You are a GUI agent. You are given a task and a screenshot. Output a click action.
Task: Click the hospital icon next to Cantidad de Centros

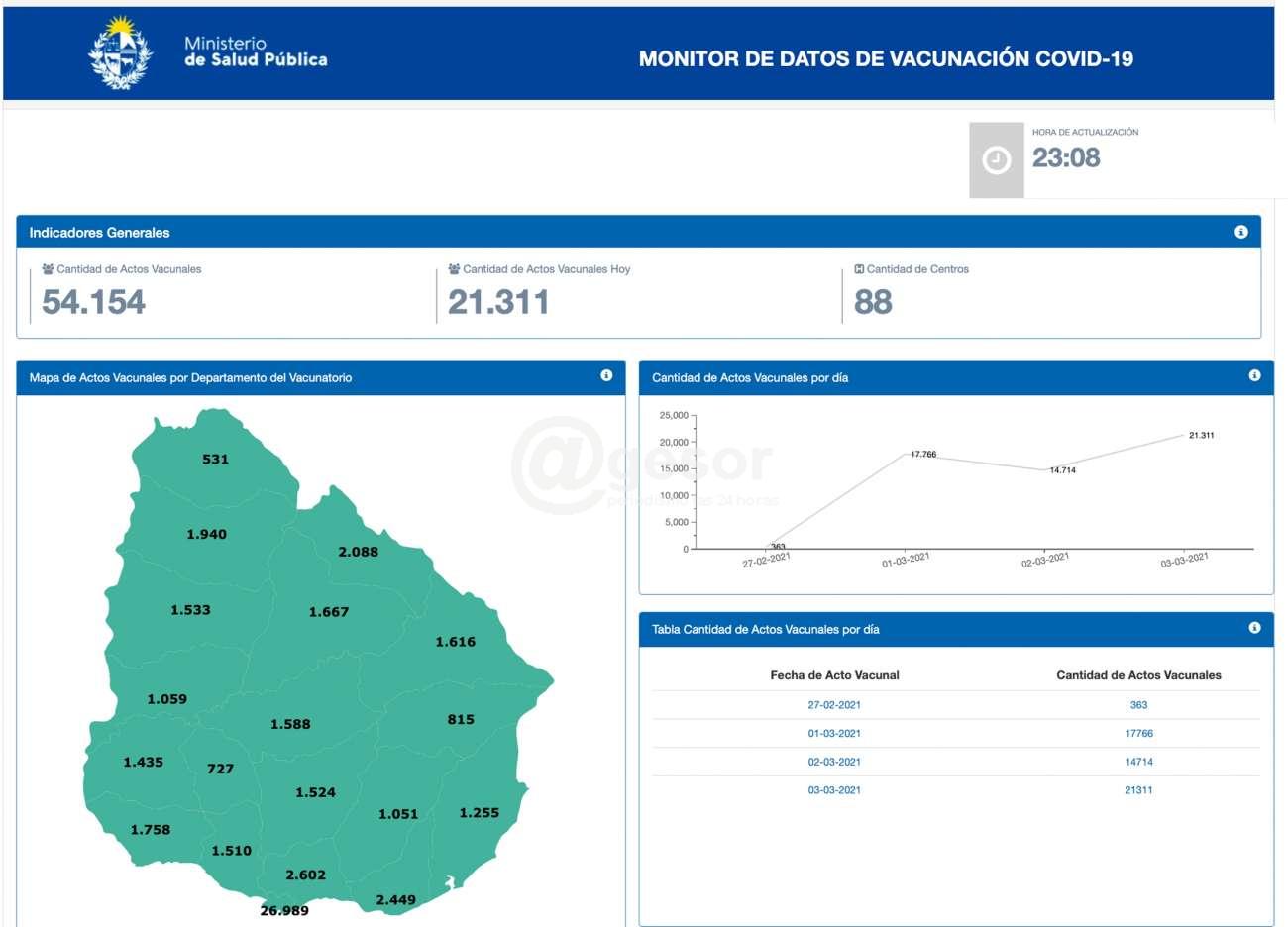click(859, 269)
